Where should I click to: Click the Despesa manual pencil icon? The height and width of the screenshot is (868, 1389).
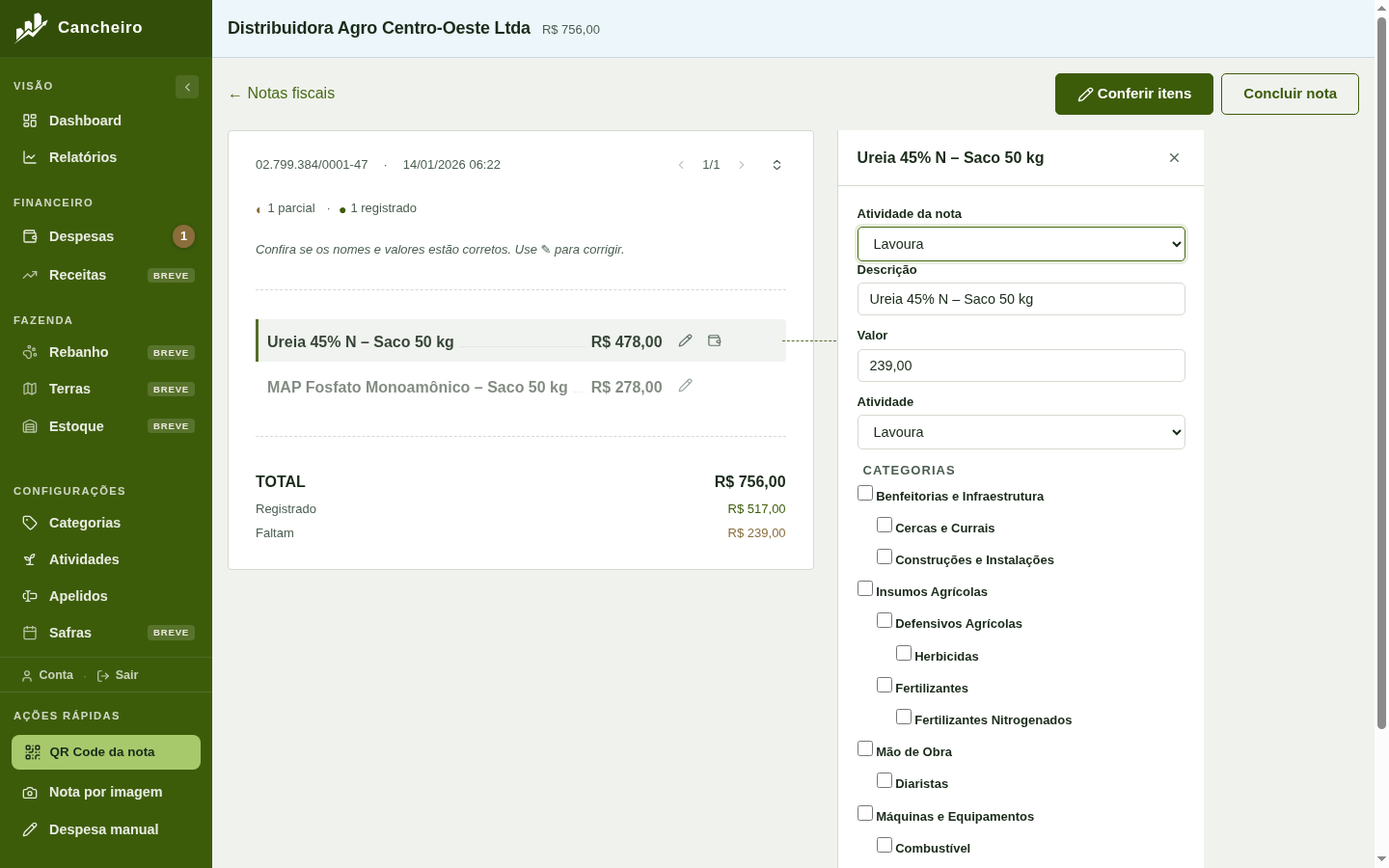30,829
